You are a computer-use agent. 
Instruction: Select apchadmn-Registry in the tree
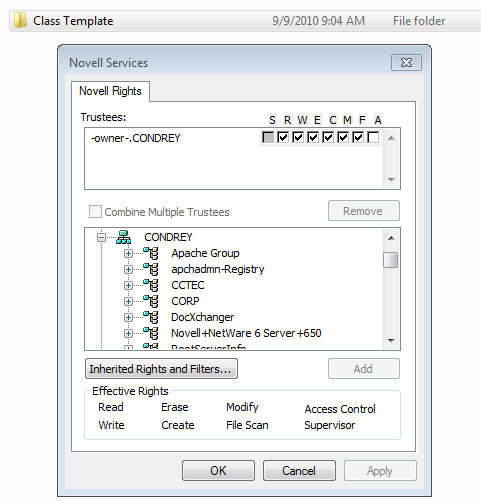pos(218,269)
